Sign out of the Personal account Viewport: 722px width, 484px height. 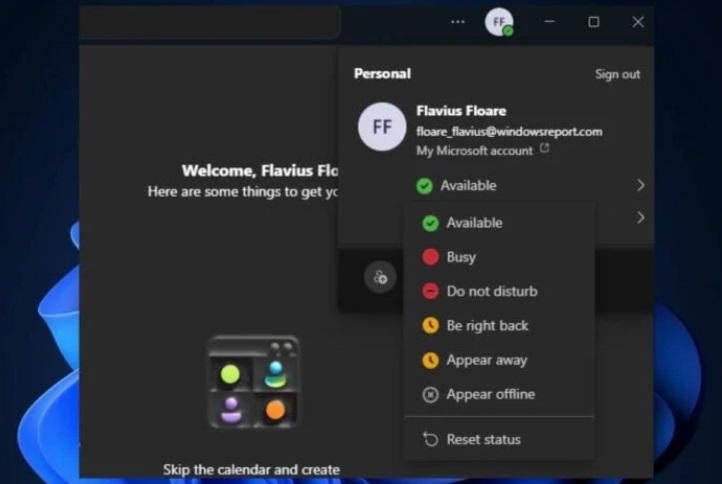[617, 74]
